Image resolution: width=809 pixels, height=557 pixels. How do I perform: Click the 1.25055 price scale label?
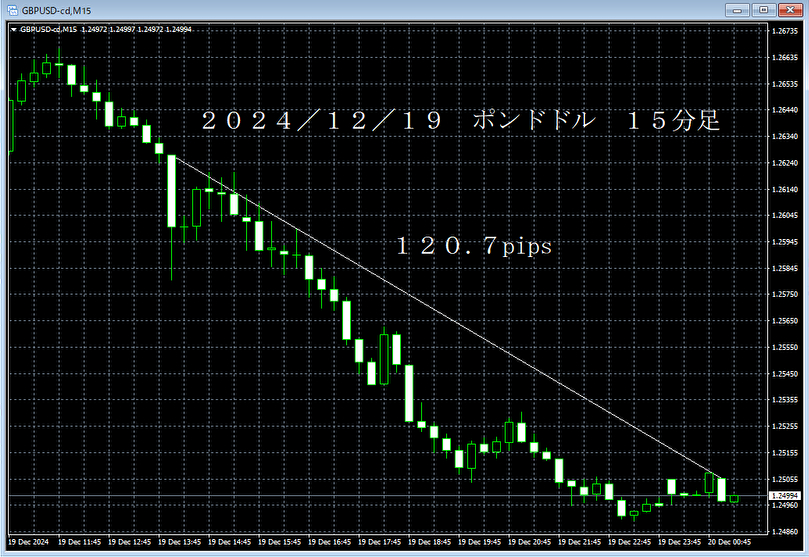pos(785,479)
